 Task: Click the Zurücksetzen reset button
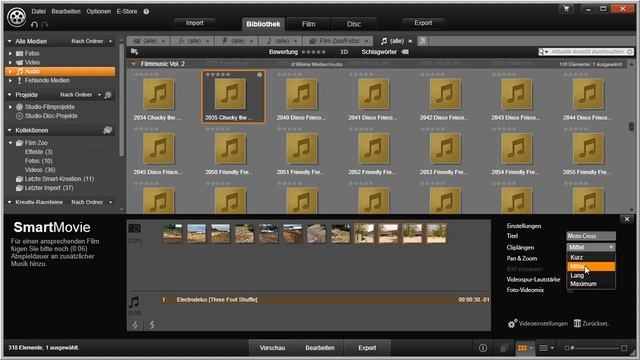tap(592, 323)
